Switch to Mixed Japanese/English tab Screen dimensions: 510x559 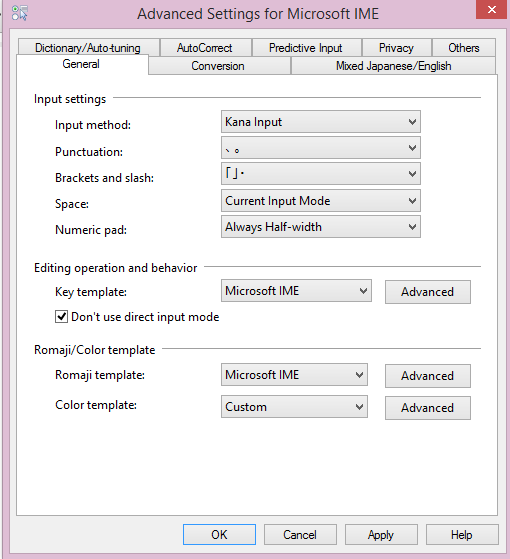tap(393, 66)
